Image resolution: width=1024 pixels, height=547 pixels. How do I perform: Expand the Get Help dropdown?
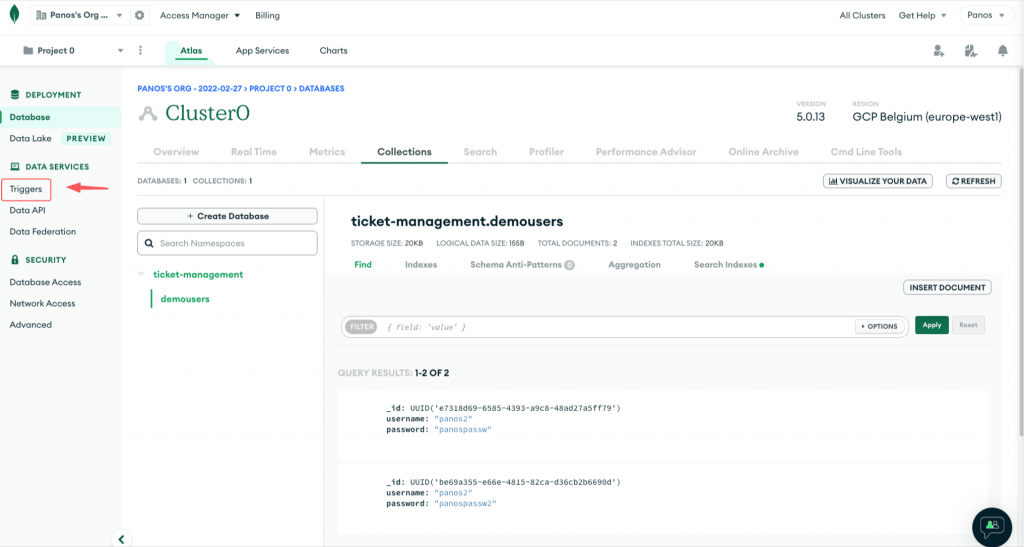[x=922, y=15]
